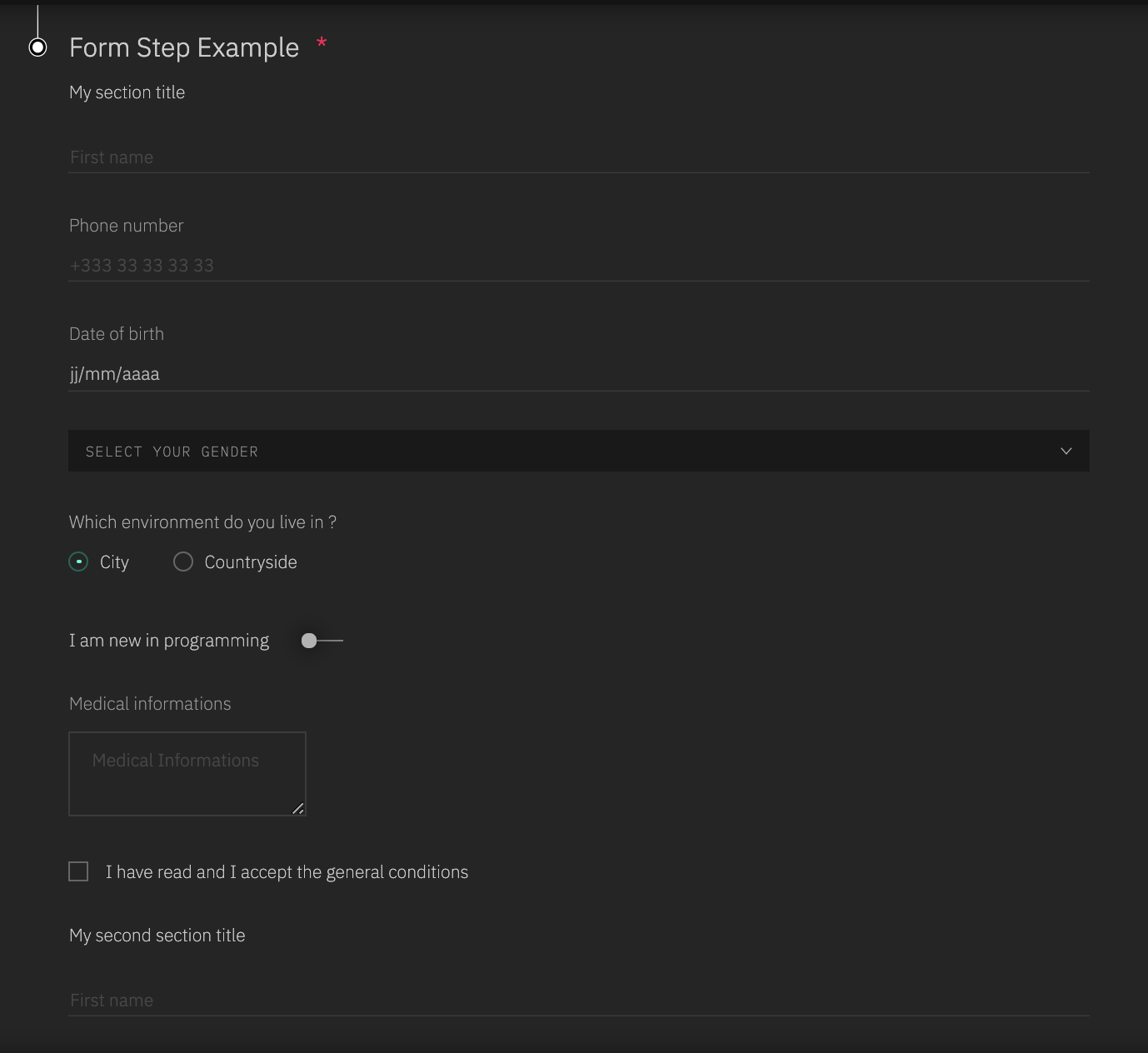Image resolution: width=1148 pixels, height=1053 pixels.
Task: Open the Select Your Gender dropdown
Action: [x=579, y=451]
